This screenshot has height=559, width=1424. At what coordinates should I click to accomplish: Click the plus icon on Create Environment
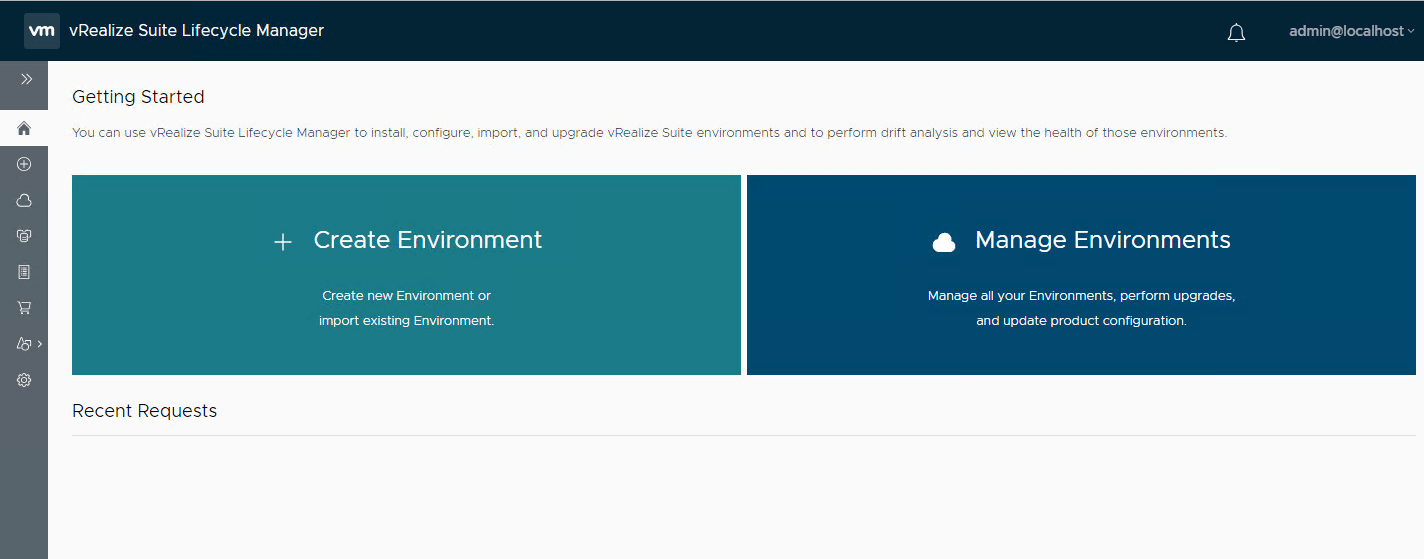tap(283, 242)
